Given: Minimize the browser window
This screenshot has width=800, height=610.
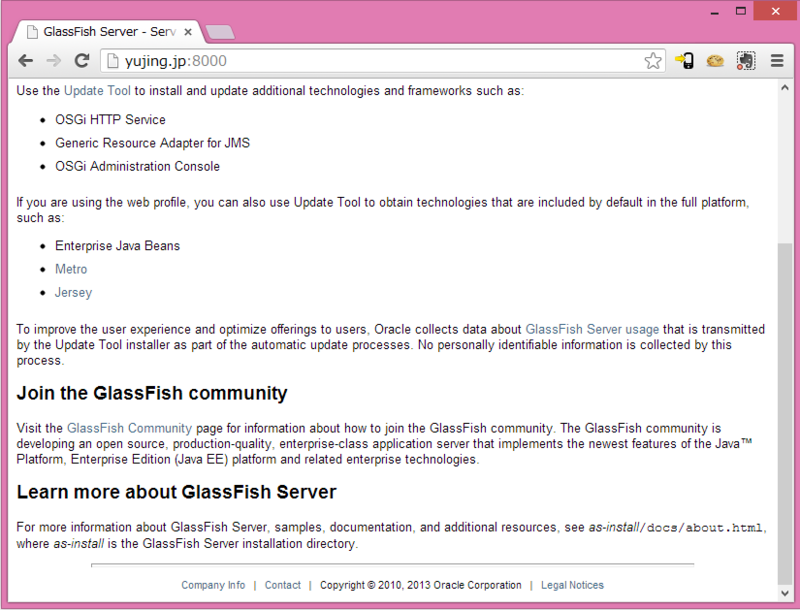Looking at the screenshot, I should pyautogui.click(x=714, y=12).
